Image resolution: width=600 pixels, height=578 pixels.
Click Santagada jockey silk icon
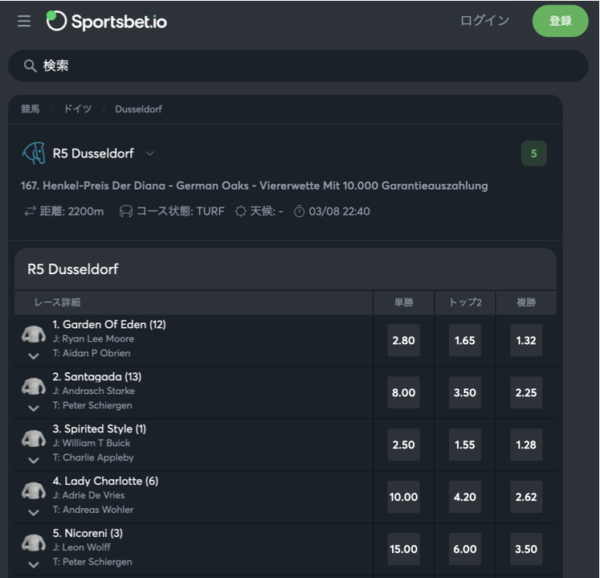pos(34,386)
